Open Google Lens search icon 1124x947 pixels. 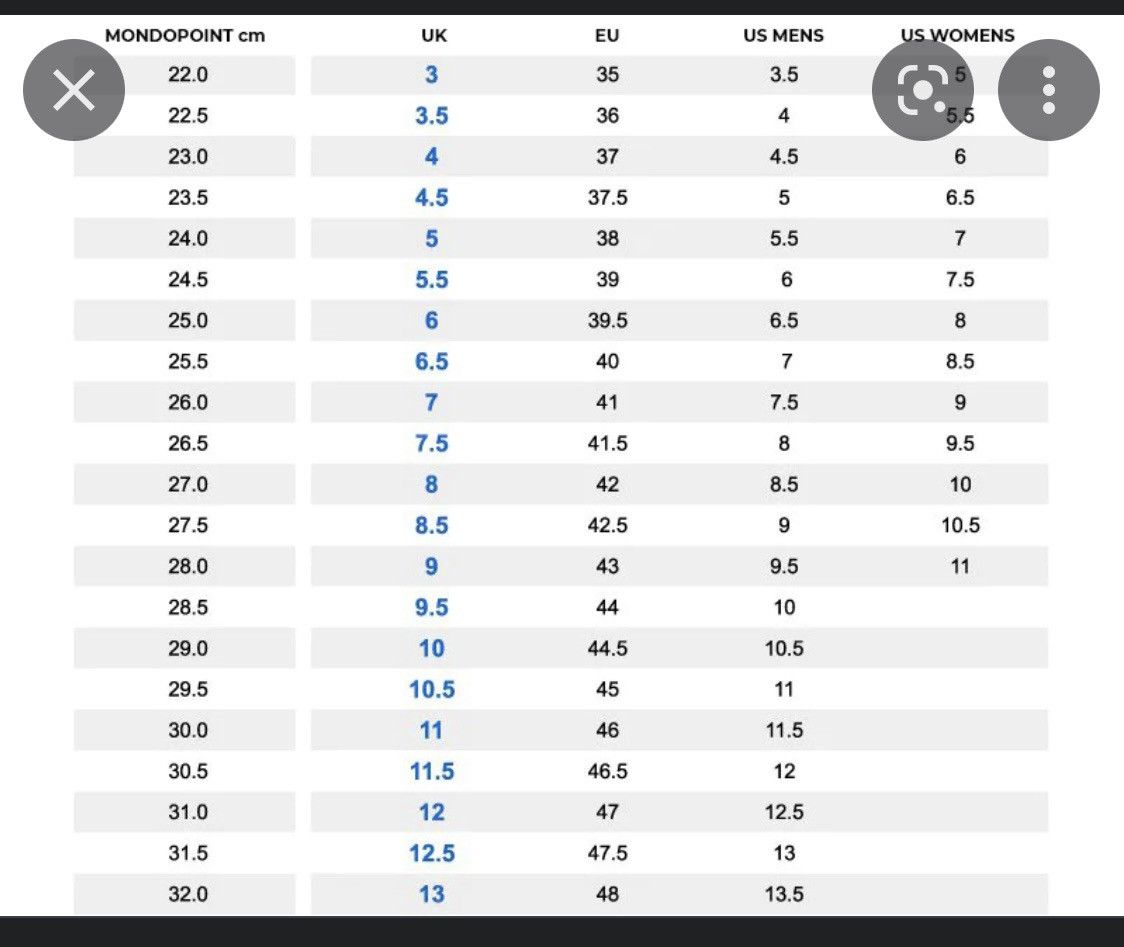pos(923,90)
